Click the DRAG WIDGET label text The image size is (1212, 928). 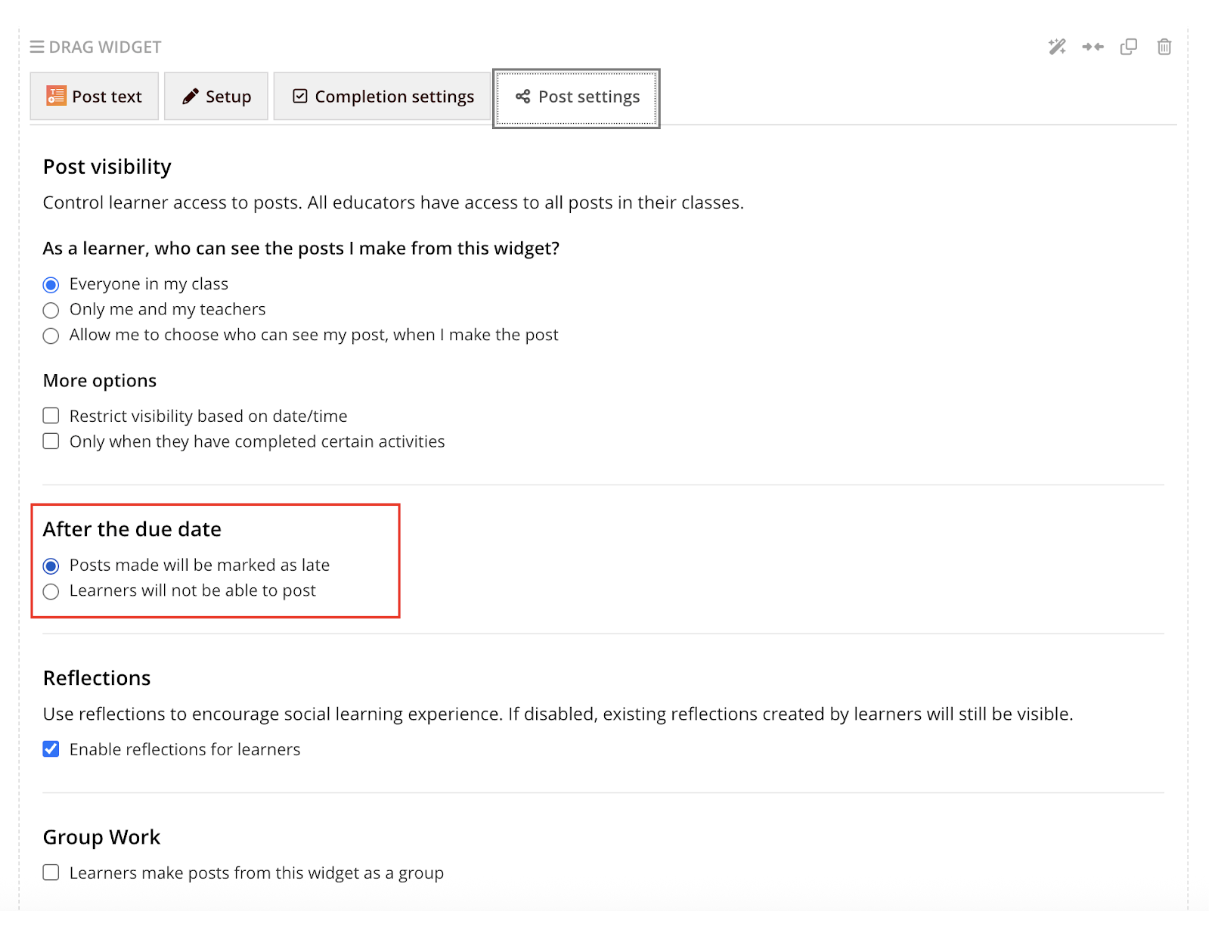click(105, 47)
